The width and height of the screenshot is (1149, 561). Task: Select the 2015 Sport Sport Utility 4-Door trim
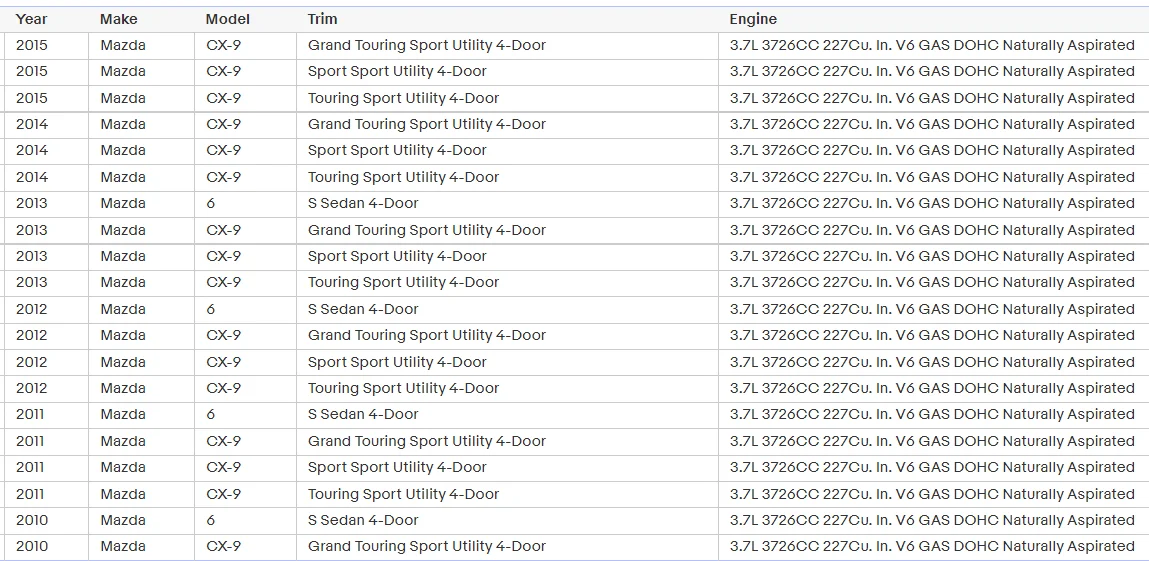(x=397, y=71)
